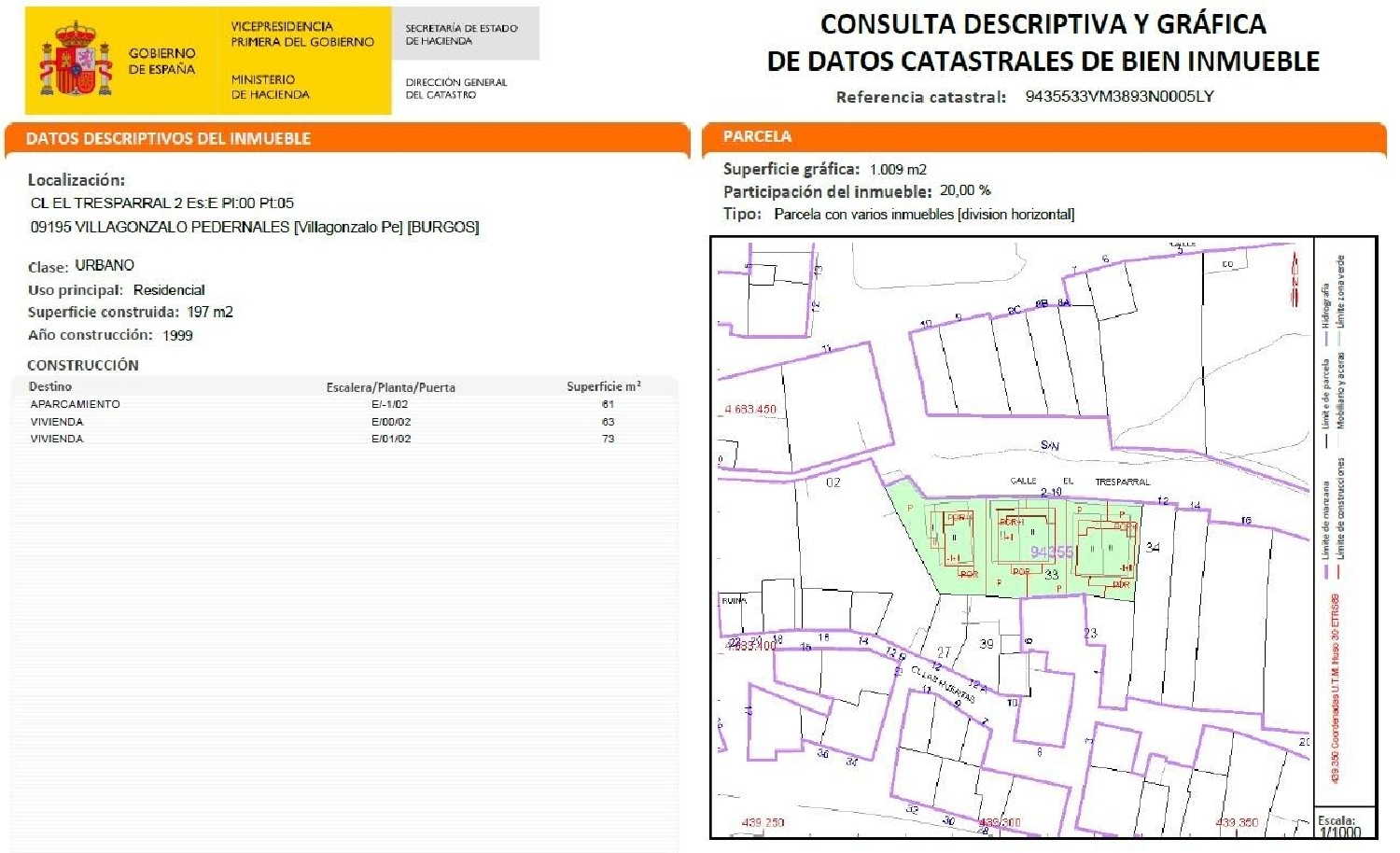Select Superficie gráfica value 1.009 m2

(x=898, y=169)
